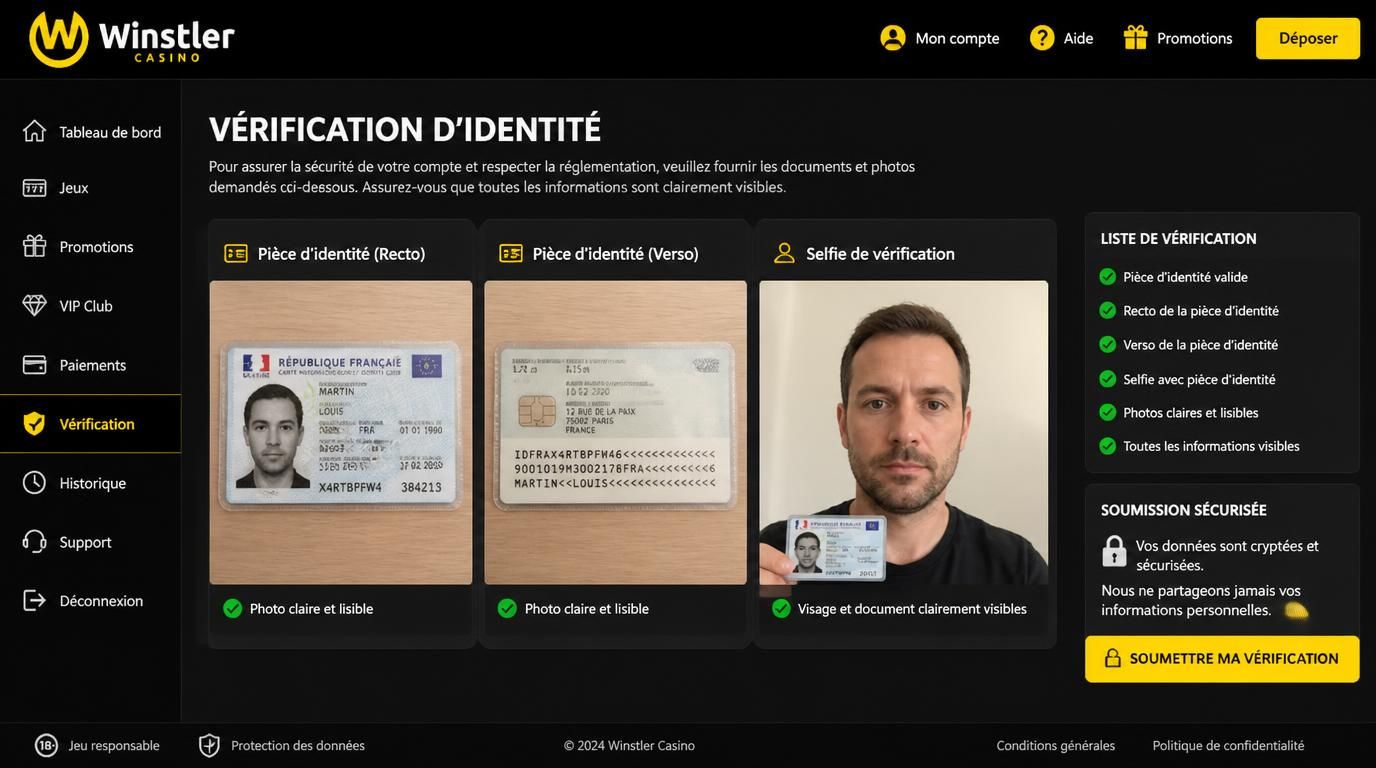Click the sidebar Promotions gift icon
Viewport: 1376px width, 768px height.
(x=35, y=246)
